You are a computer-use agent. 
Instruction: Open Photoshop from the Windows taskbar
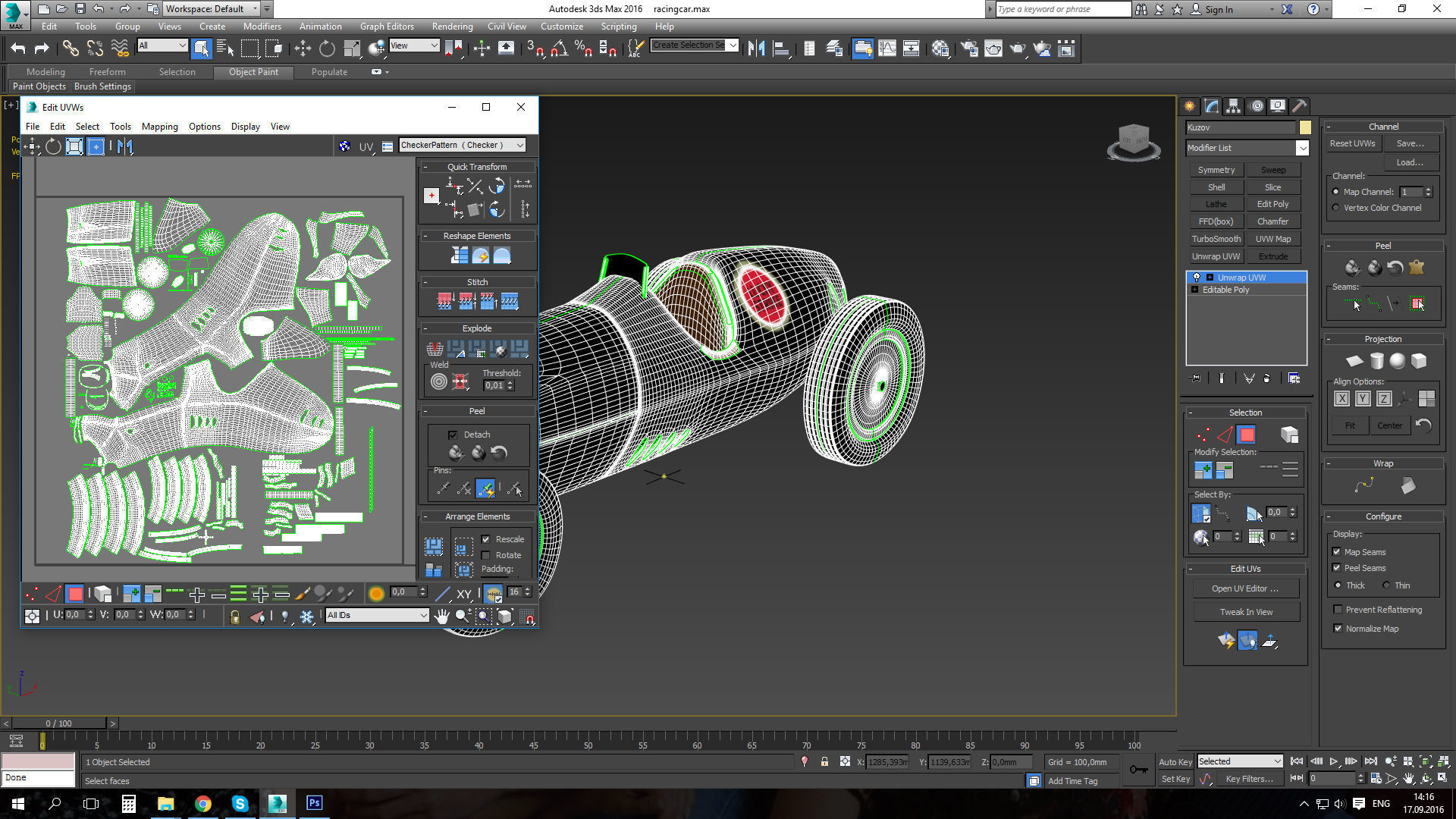coord(314,803)
